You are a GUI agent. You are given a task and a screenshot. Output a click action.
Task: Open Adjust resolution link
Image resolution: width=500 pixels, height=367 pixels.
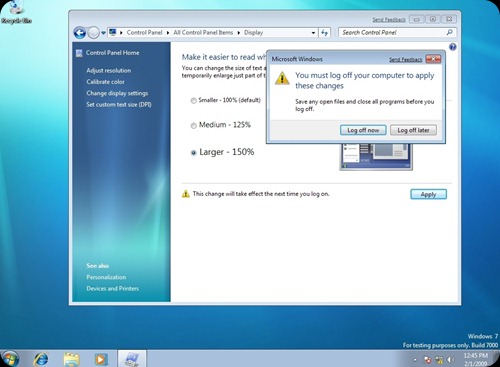(x=108, y=70)
